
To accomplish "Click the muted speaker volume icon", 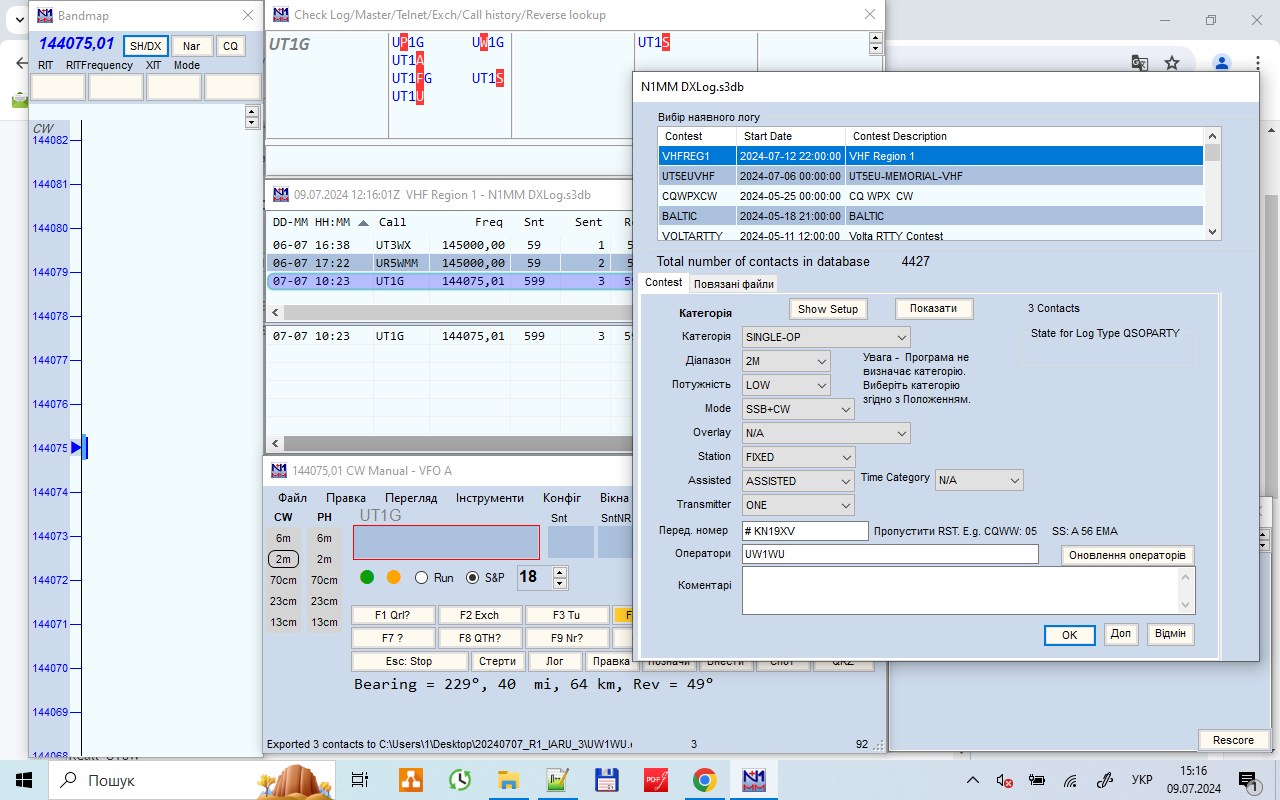I will pyautogui.click(x=1005, y=780).
